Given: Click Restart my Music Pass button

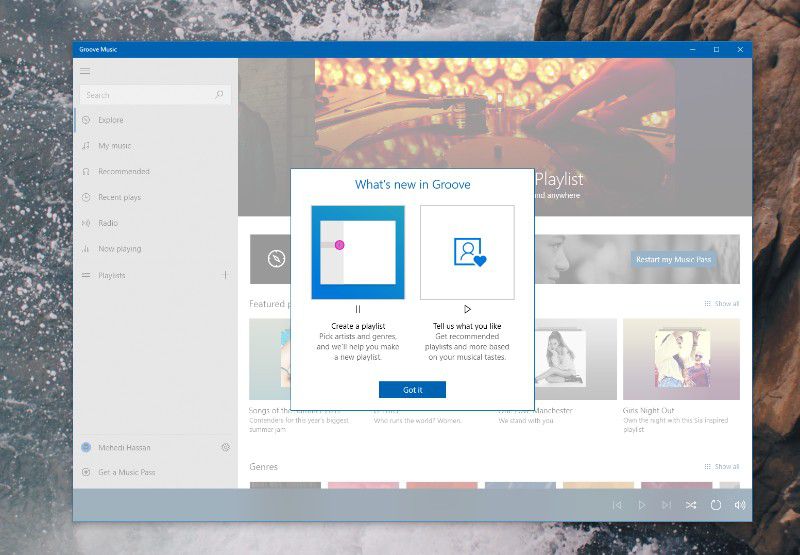Looking at the screenshot, I should (673, 260).
